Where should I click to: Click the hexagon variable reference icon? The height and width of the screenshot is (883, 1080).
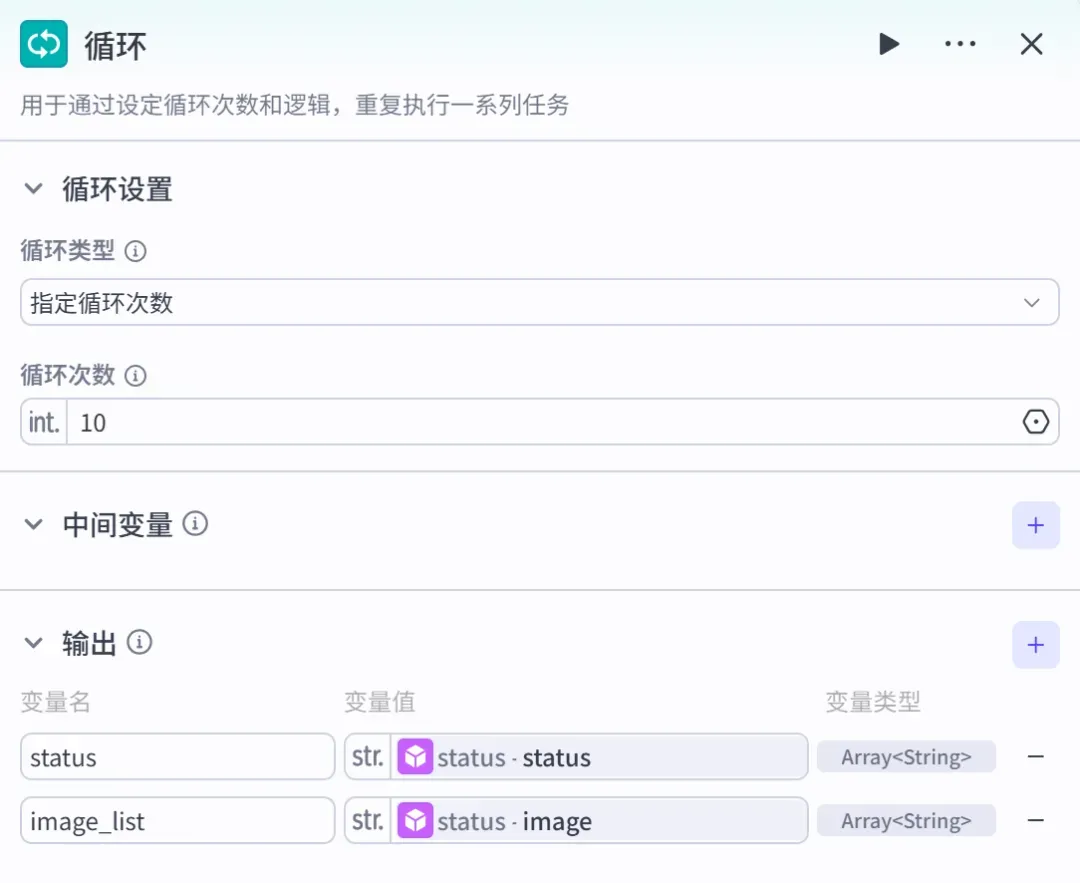pyautogui.click(x=1035, y=422)
